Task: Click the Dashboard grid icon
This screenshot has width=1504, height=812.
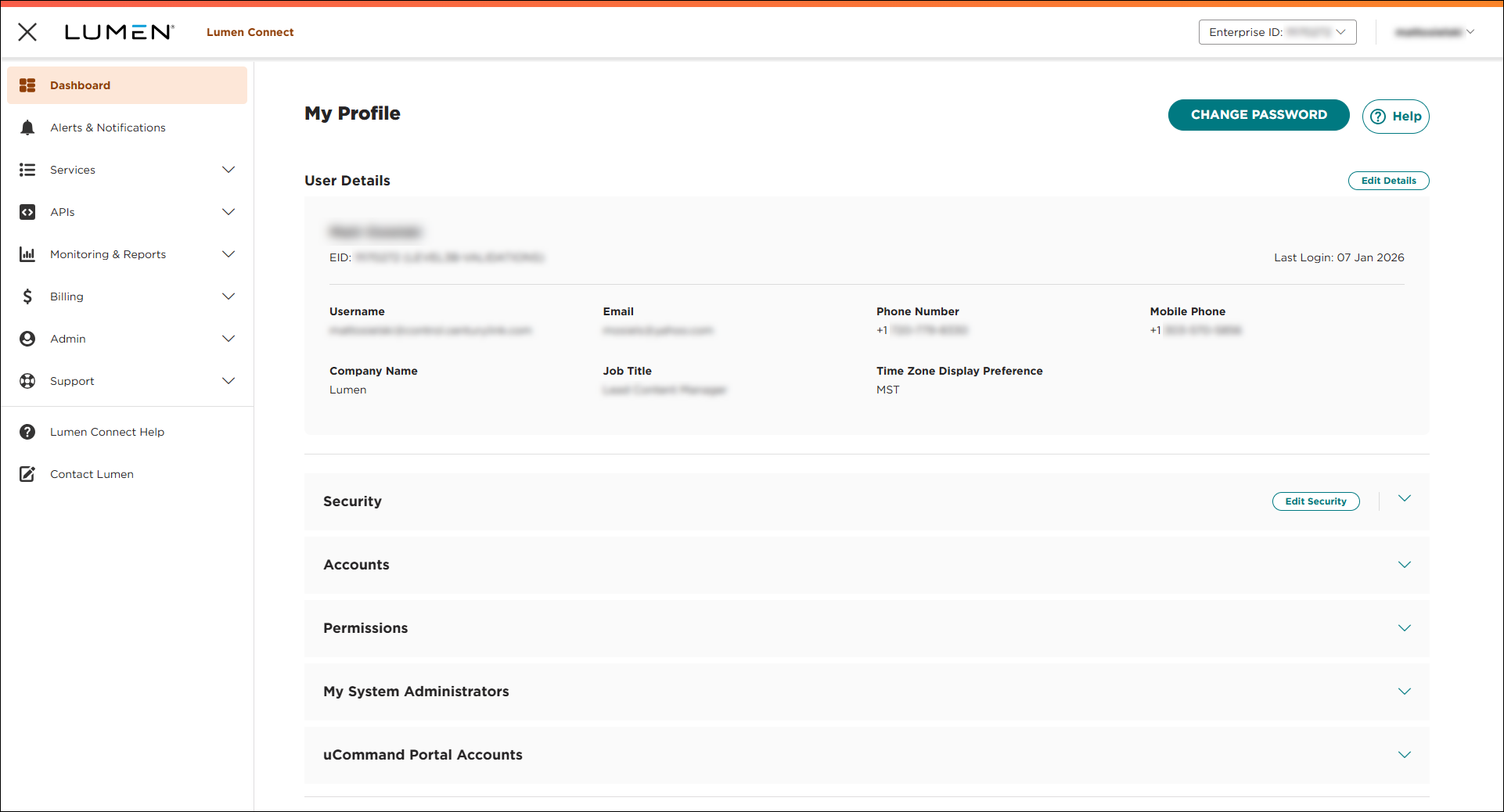Action: point(27,85)
